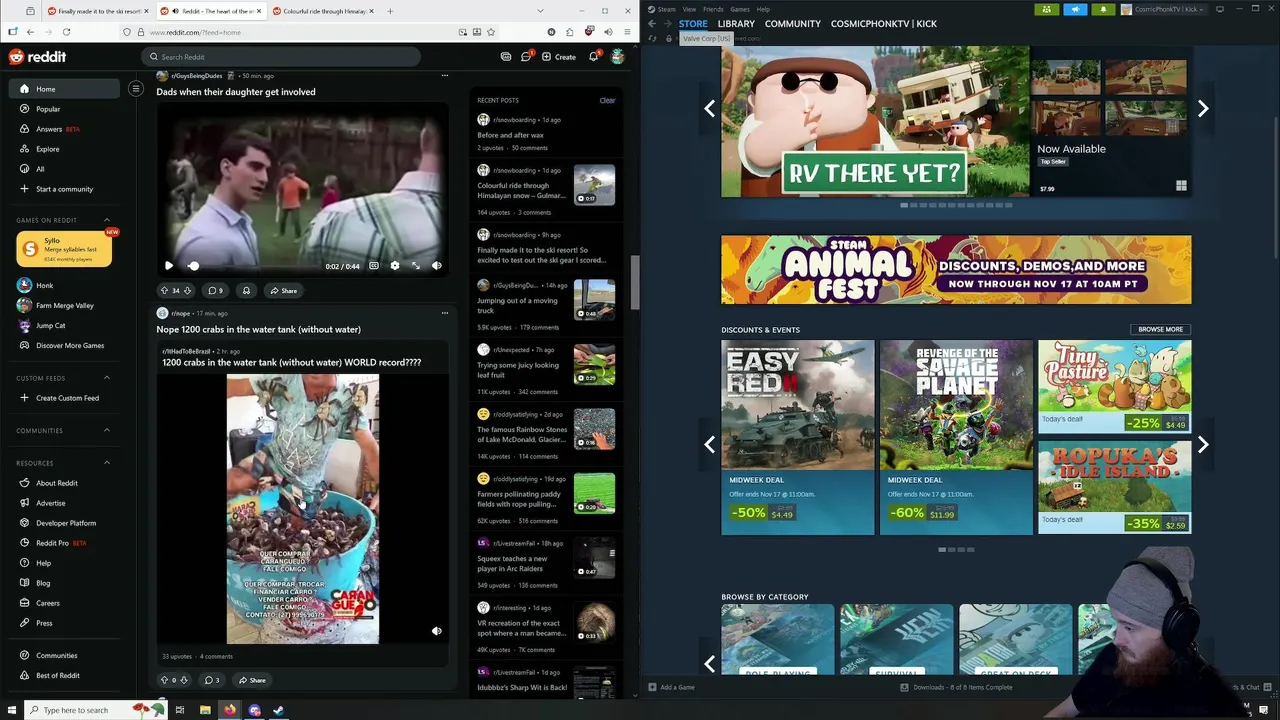
Task: Open Answers BETA in sidebar
Action: coord(66,129)
